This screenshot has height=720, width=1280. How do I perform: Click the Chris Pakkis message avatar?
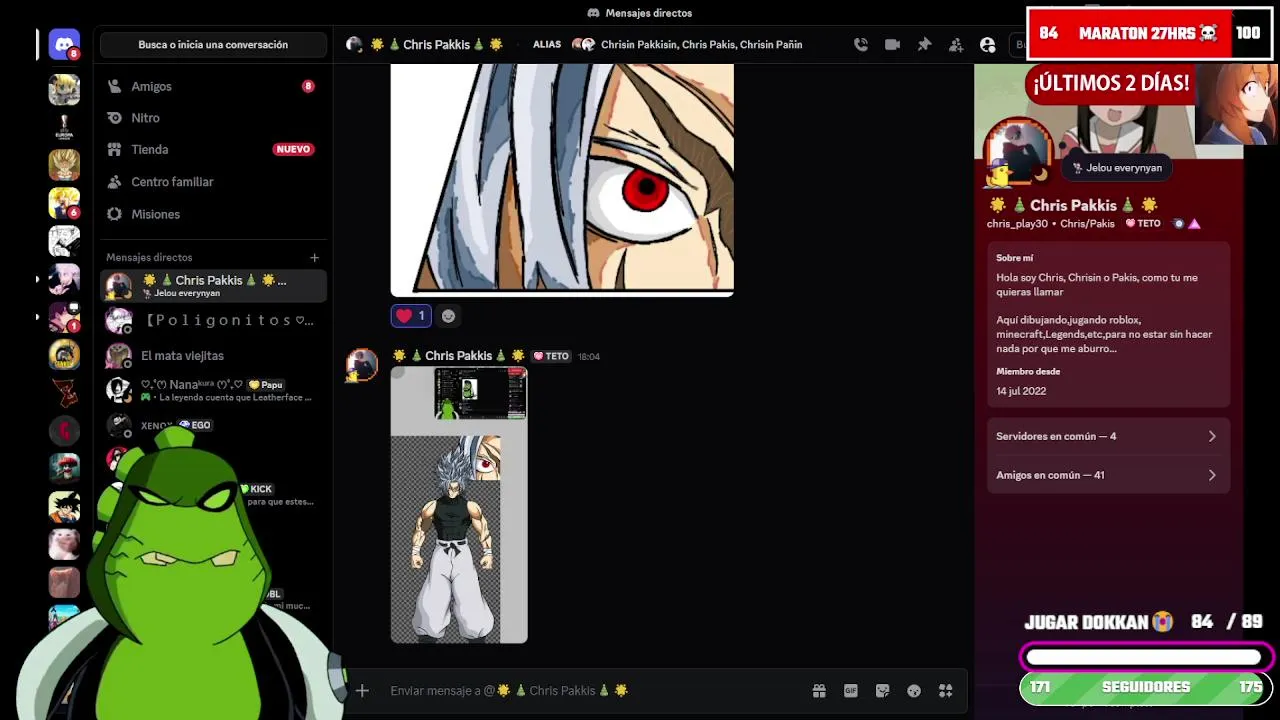[362, 365]
